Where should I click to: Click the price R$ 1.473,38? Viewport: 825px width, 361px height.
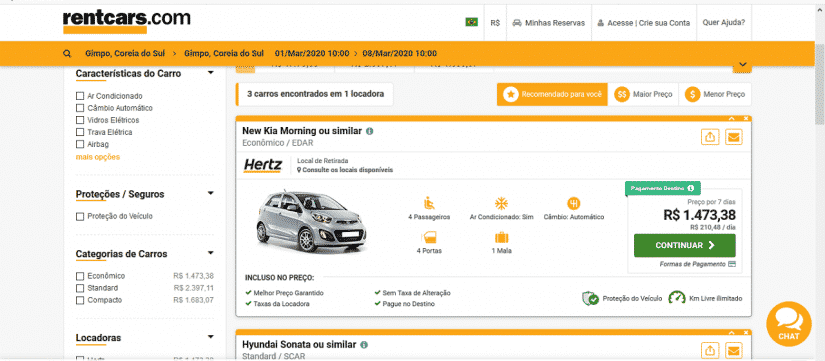pos(699,215)
